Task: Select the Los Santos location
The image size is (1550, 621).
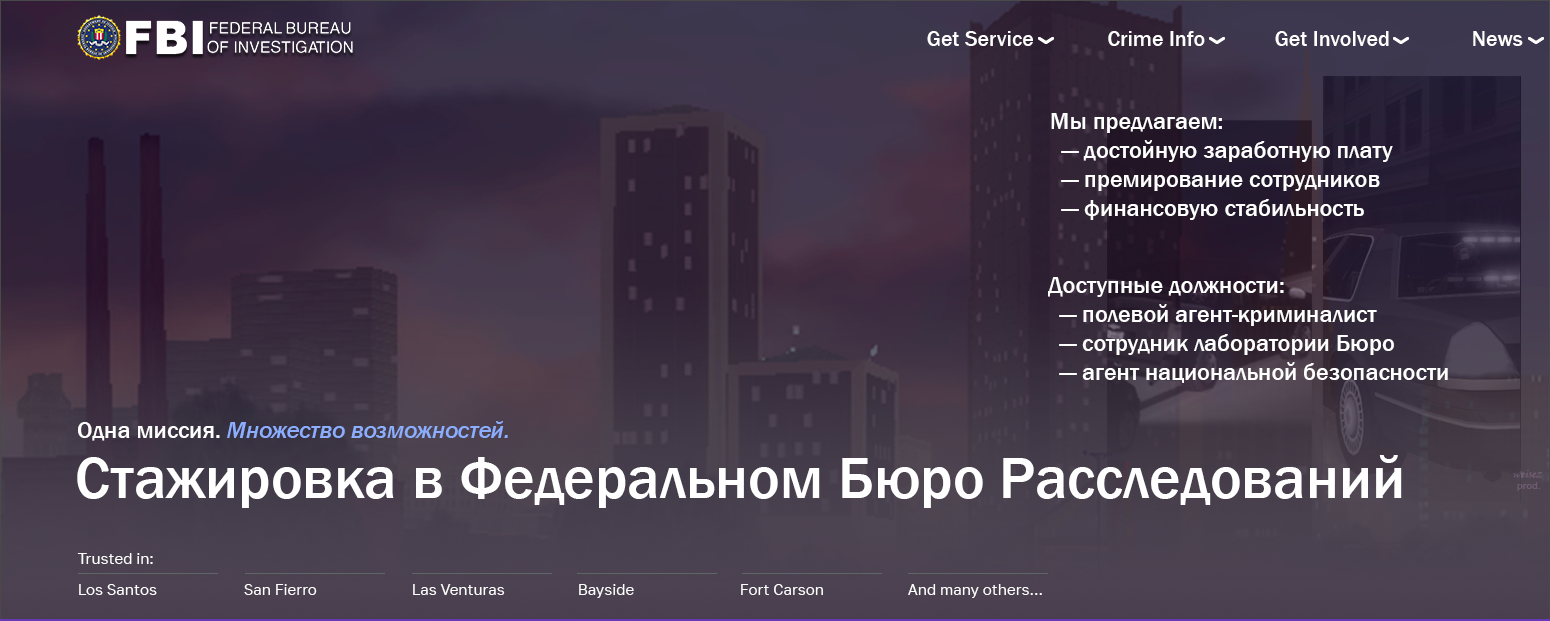Action: pos(117,590)
